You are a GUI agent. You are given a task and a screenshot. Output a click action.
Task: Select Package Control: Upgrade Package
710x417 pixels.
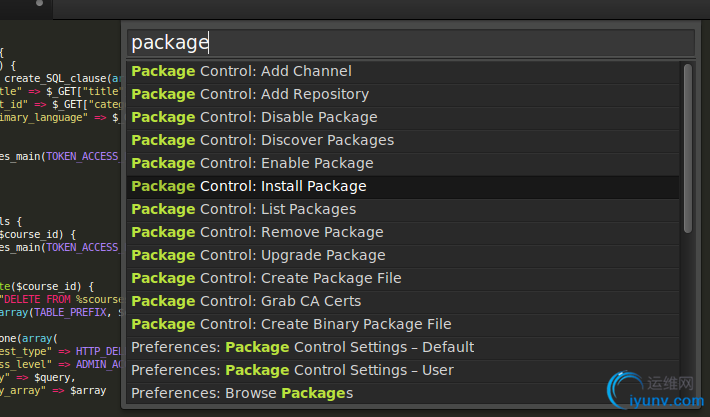[403, 256]
